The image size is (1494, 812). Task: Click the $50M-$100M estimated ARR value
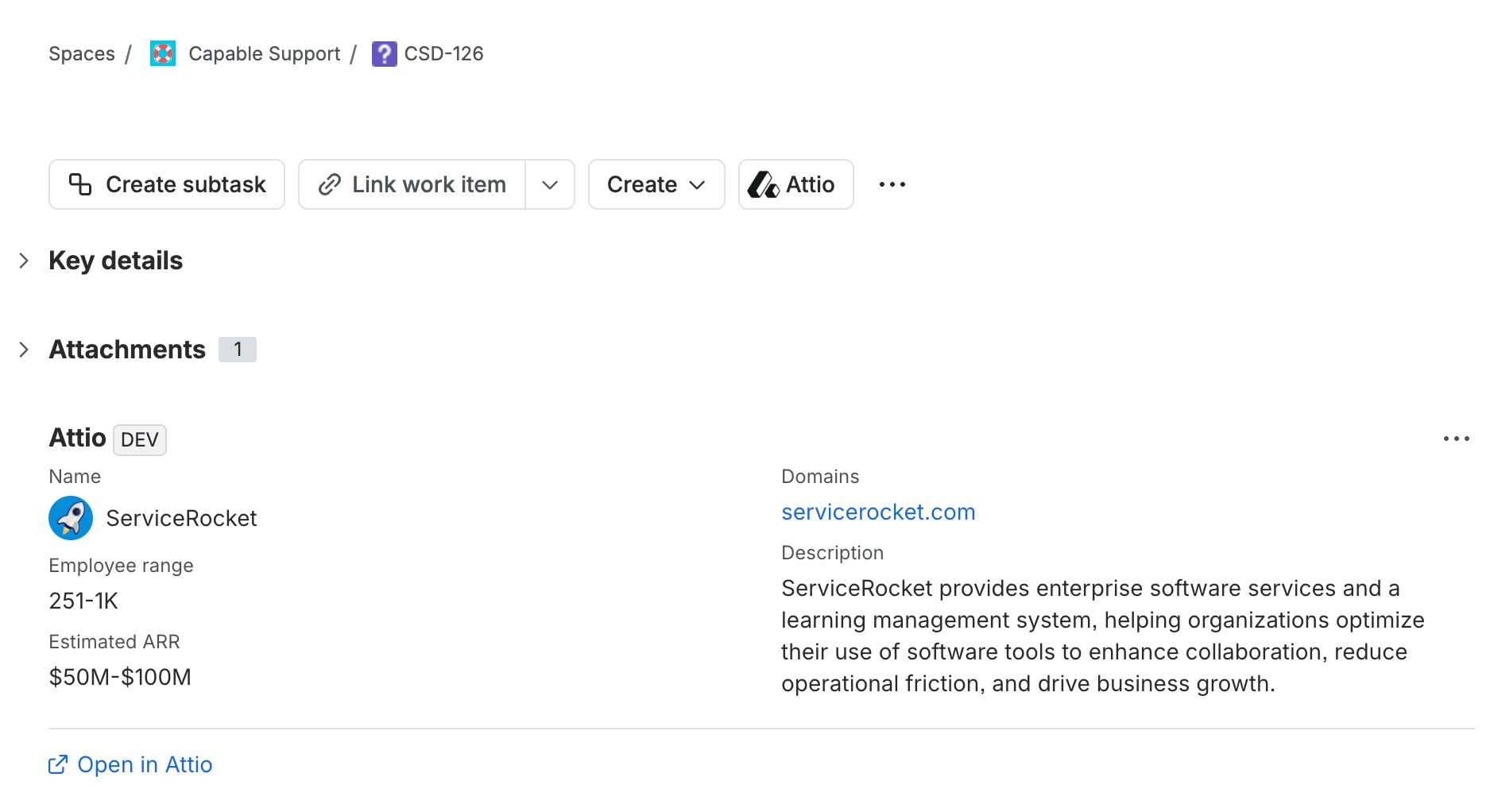(120, 677)
